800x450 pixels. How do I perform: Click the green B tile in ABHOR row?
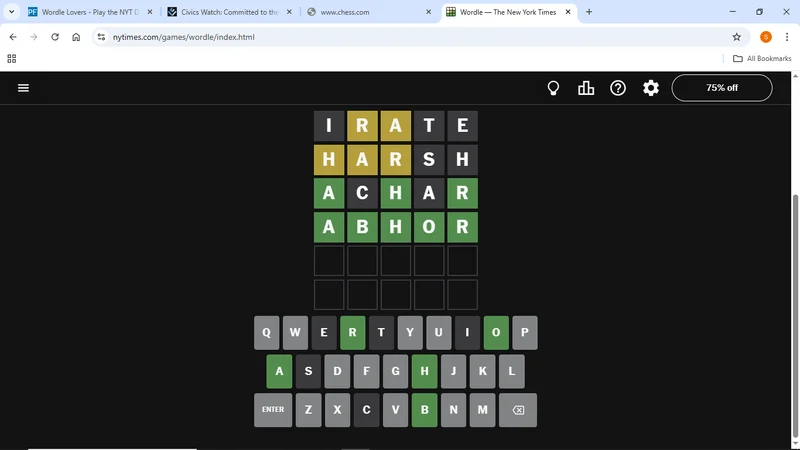(362, 227)
